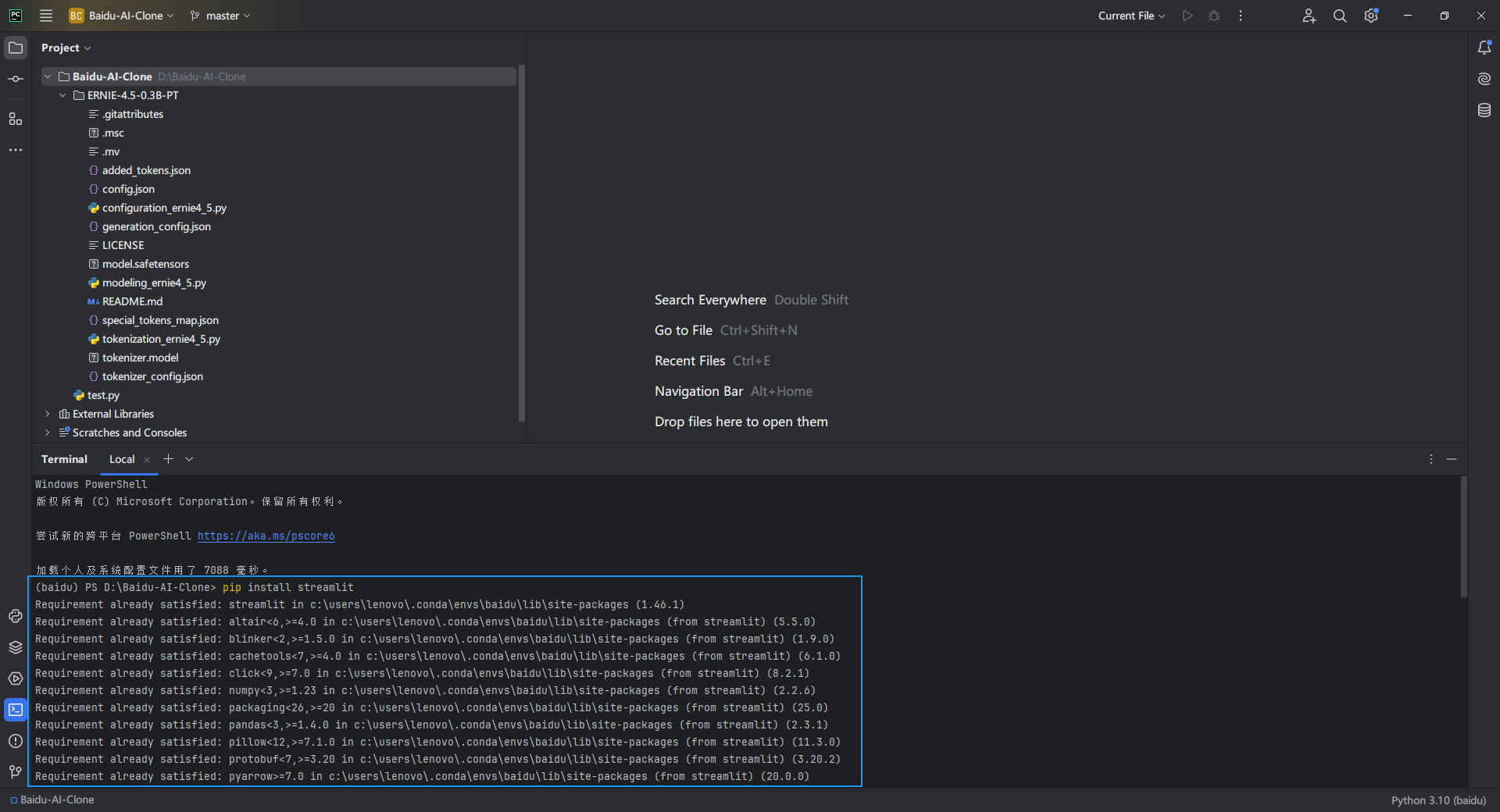The width and height of the screenshot is (1500, 812).
Task: Close the Local terminal tab
Action: coord(147,460)
